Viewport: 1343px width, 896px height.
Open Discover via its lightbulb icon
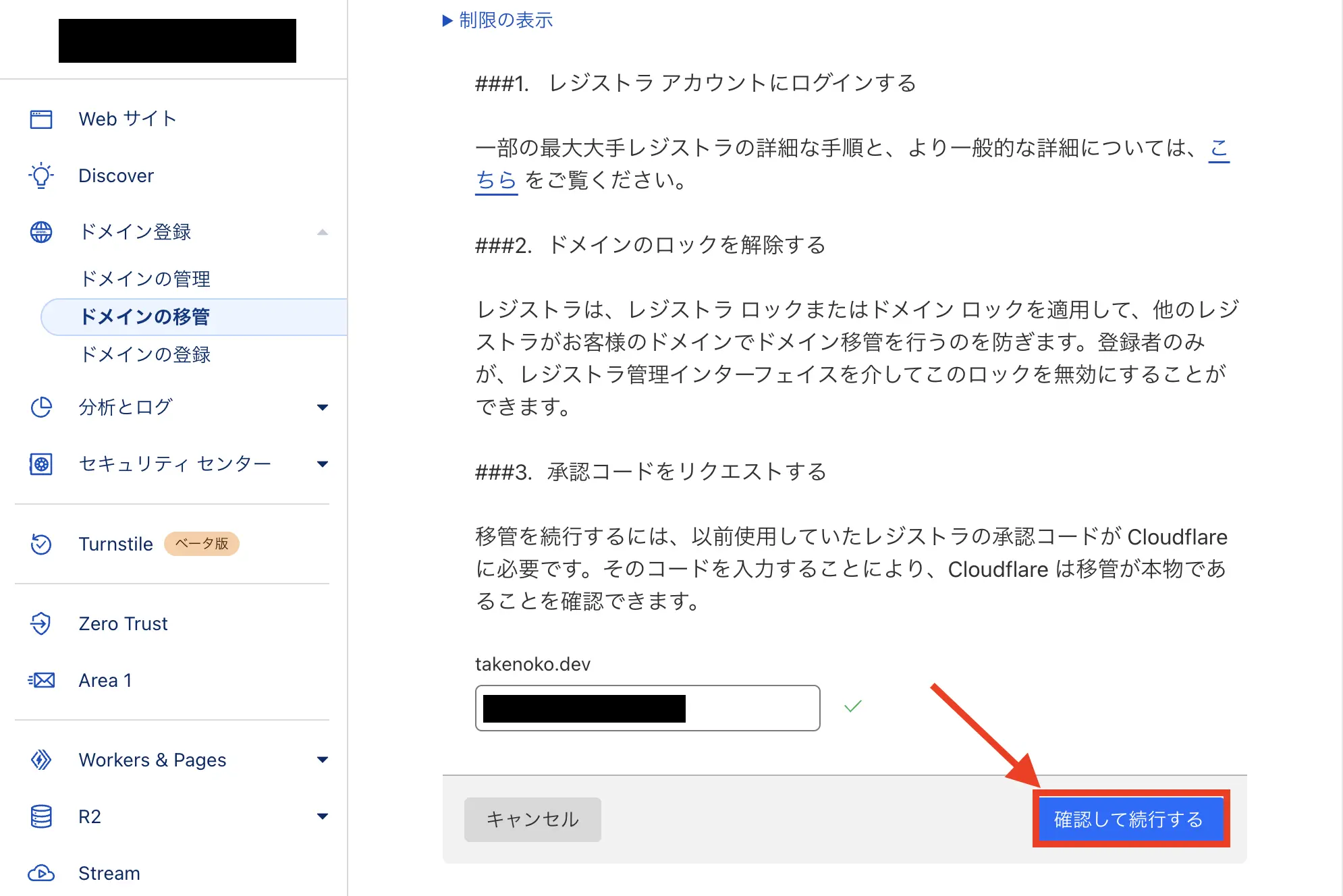41,175
